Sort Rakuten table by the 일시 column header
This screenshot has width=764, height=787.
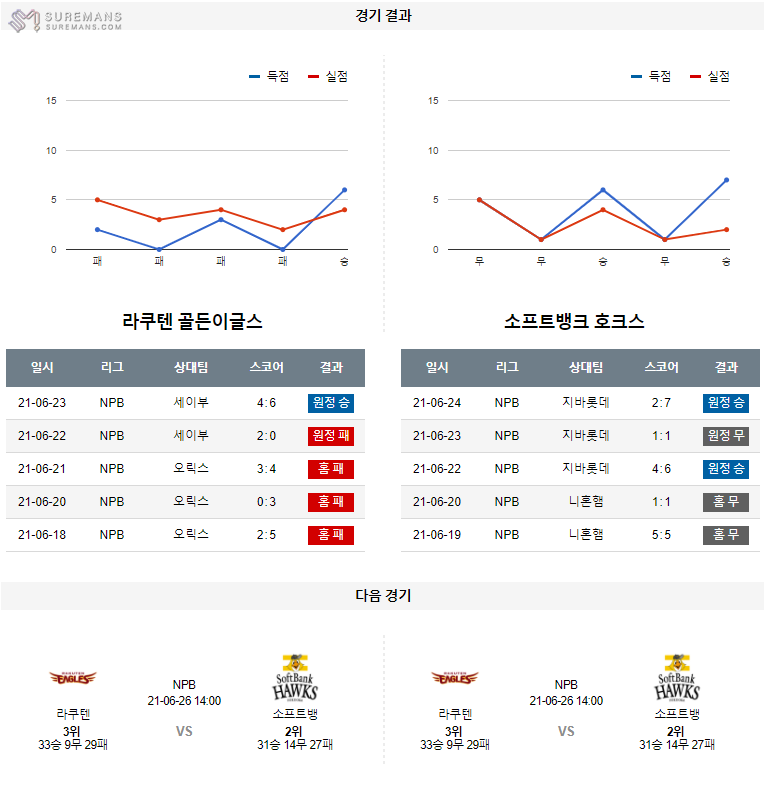point(42,368)
